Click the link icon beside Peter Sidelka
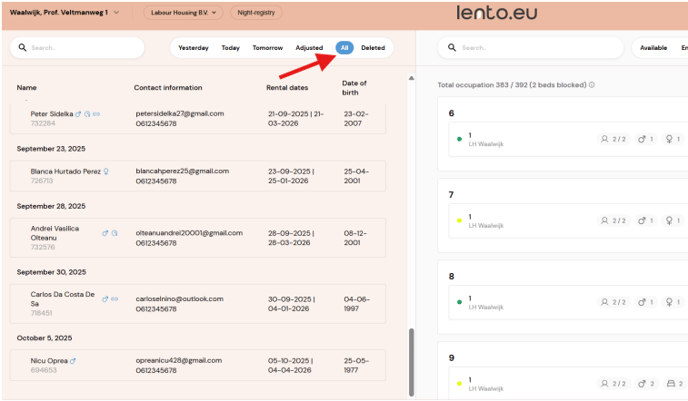 tap(96, 114)
